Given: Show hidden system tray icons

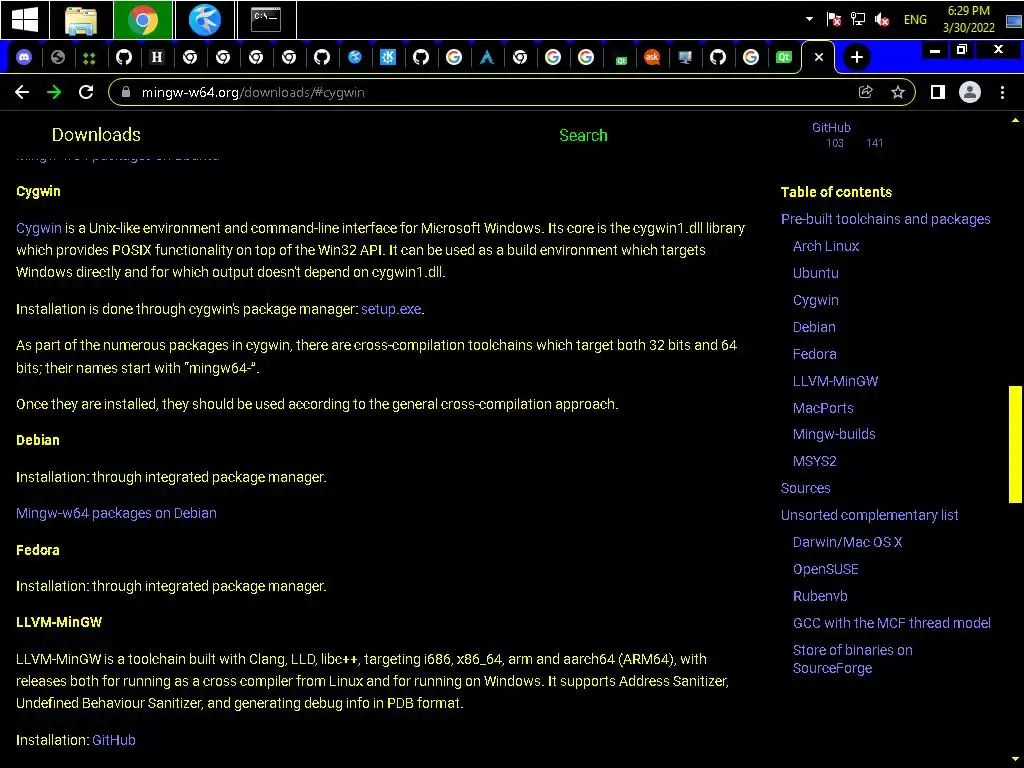Looking at the screenshot, I should (x=809, y=19).
